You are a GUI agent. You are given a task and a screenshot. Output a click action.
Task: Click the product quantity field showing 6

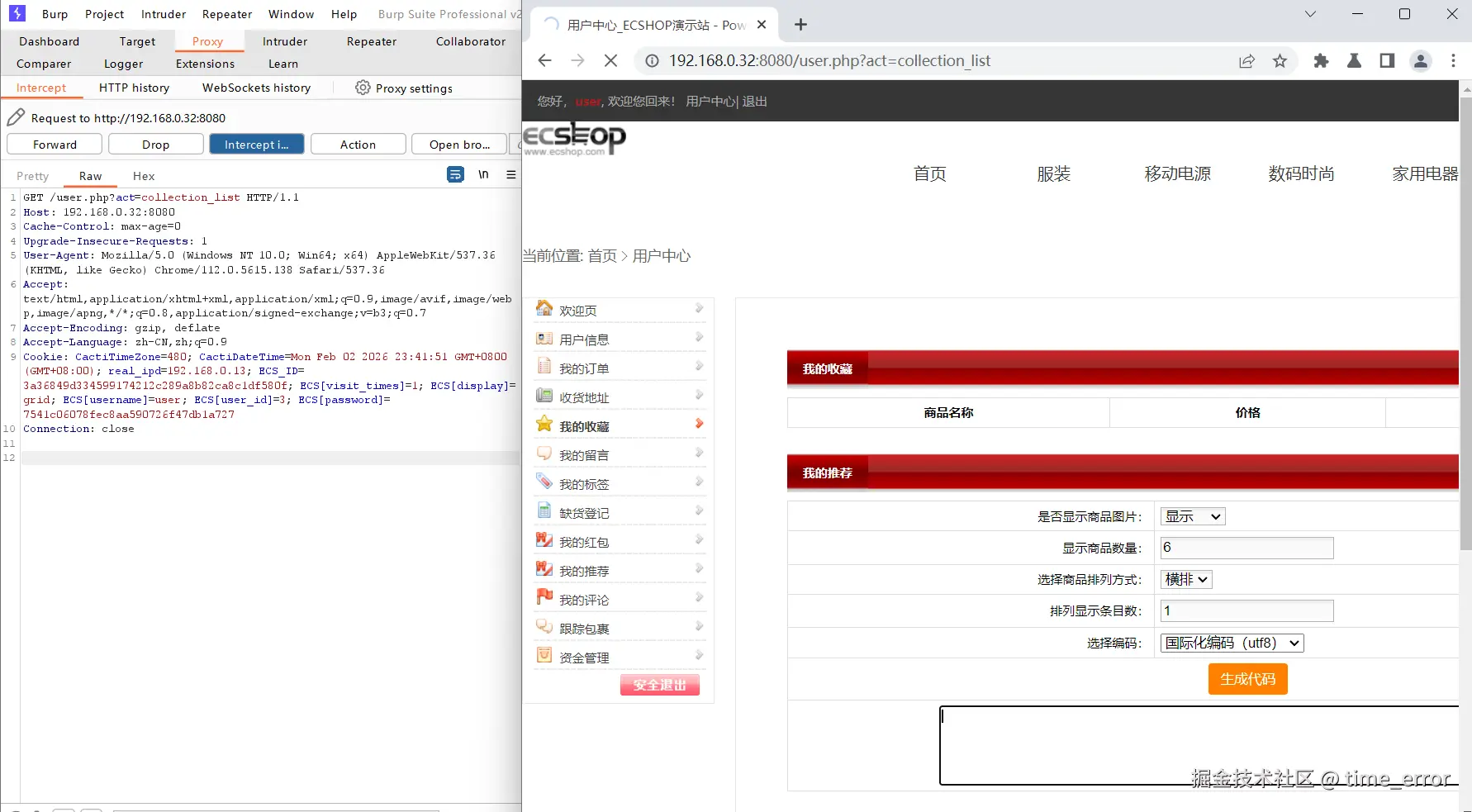click(x=1246, y=547)
